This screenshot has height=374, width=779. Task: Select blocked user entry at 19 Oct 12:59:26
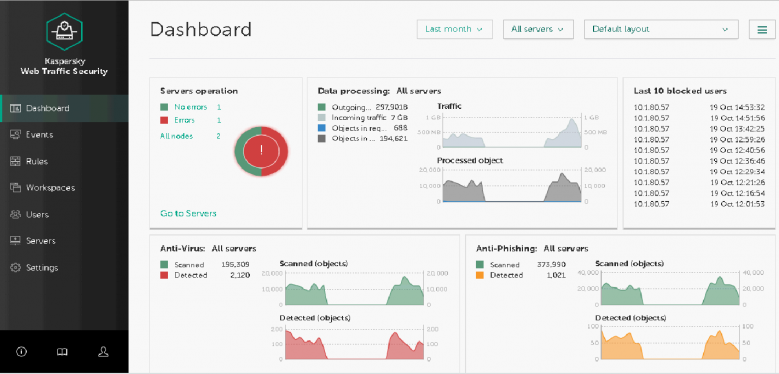click(699, 140)
